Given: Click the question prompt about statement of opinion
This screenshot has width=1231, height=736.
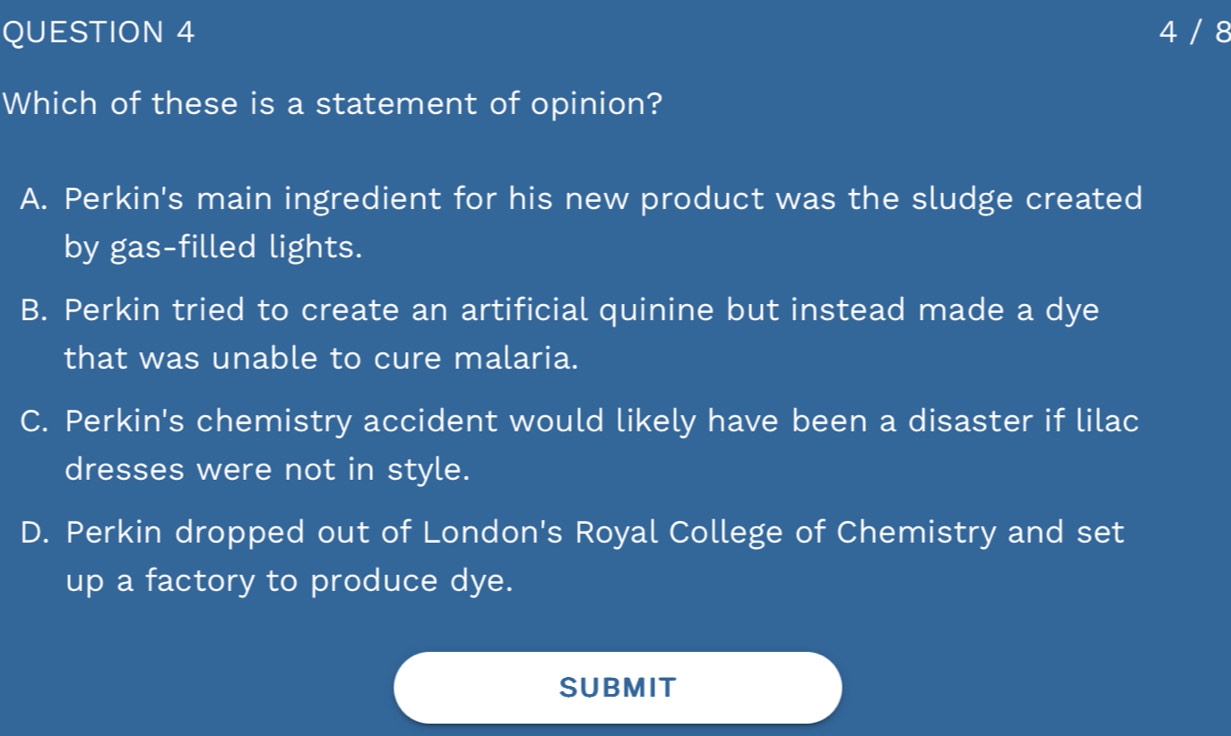Looking at the screenshot, I should click(x=333, y=104).
